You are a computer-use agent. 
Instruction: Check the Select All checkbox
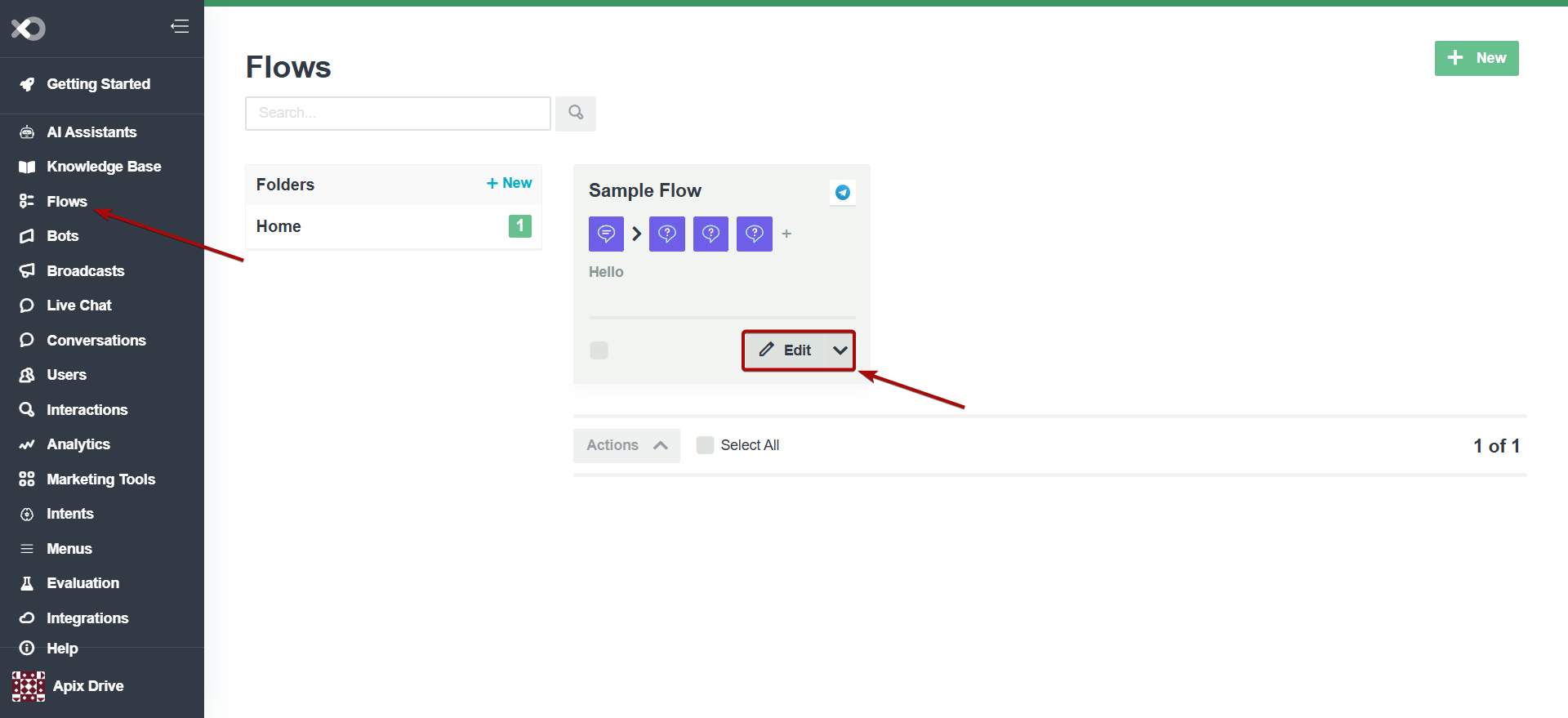point(705,445)
